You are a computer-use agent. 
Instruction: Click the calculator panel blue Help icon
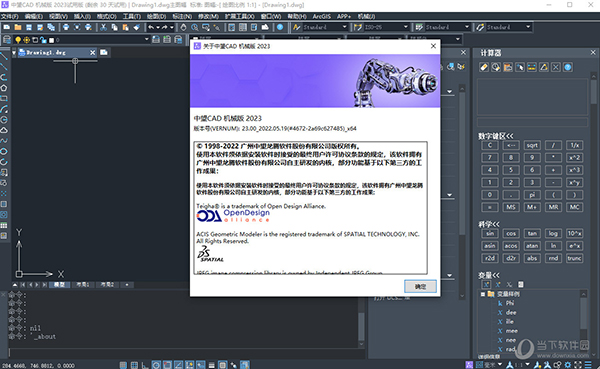568,67
